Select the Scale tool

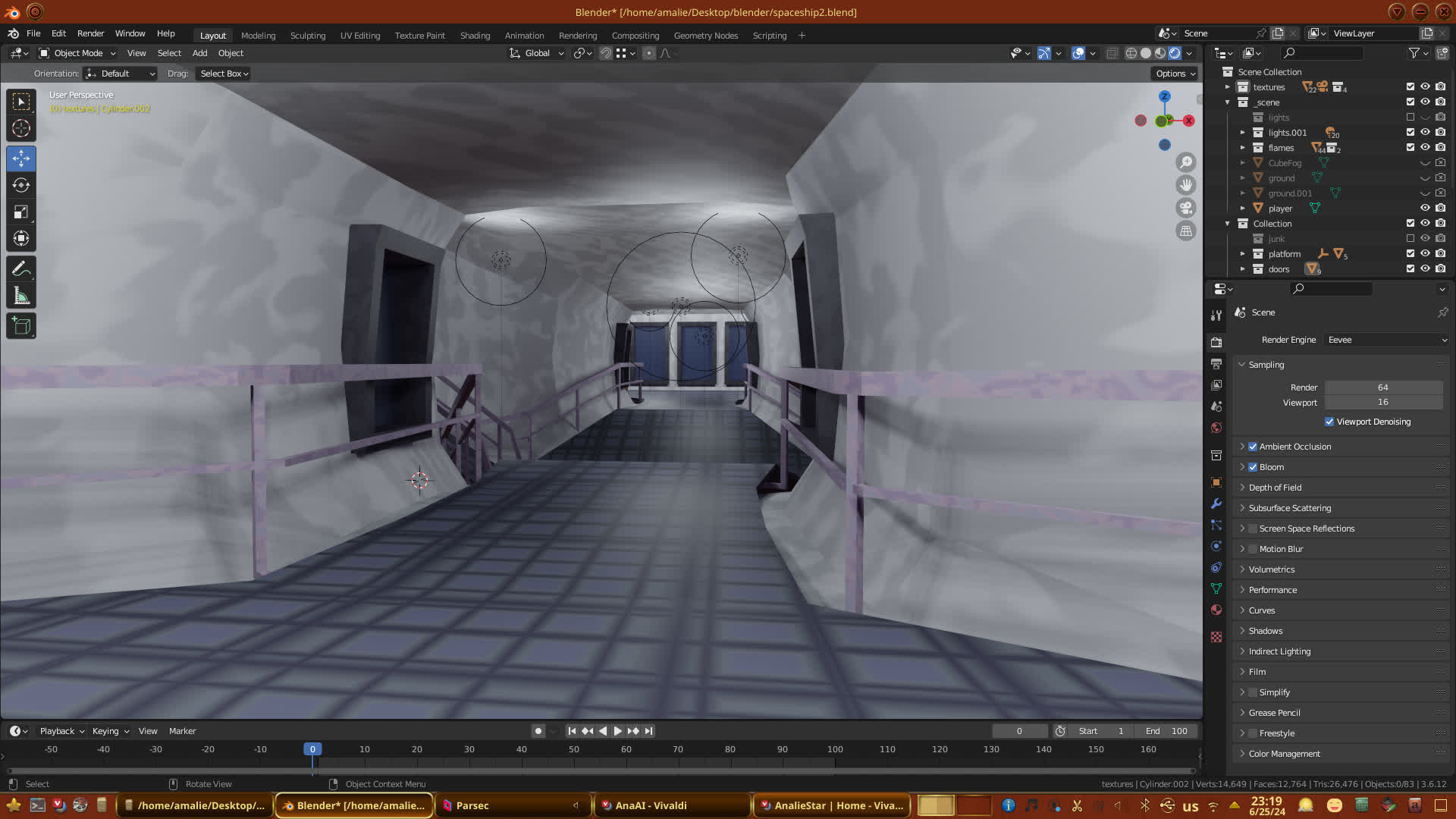(x=21, y=212)
